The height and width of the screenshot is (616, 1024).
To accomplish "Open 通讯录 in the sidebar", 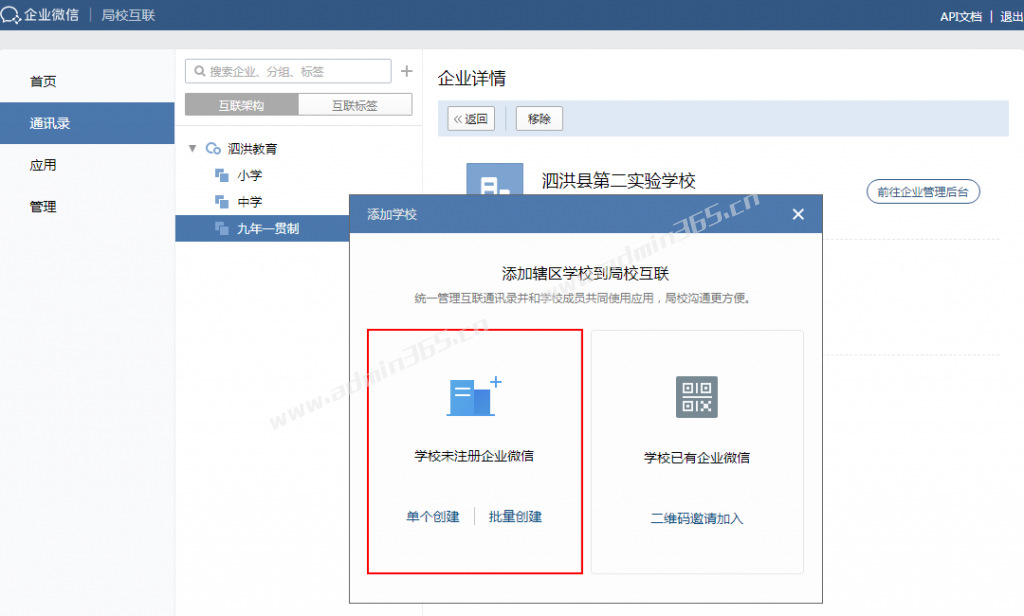I will [87, 123].
